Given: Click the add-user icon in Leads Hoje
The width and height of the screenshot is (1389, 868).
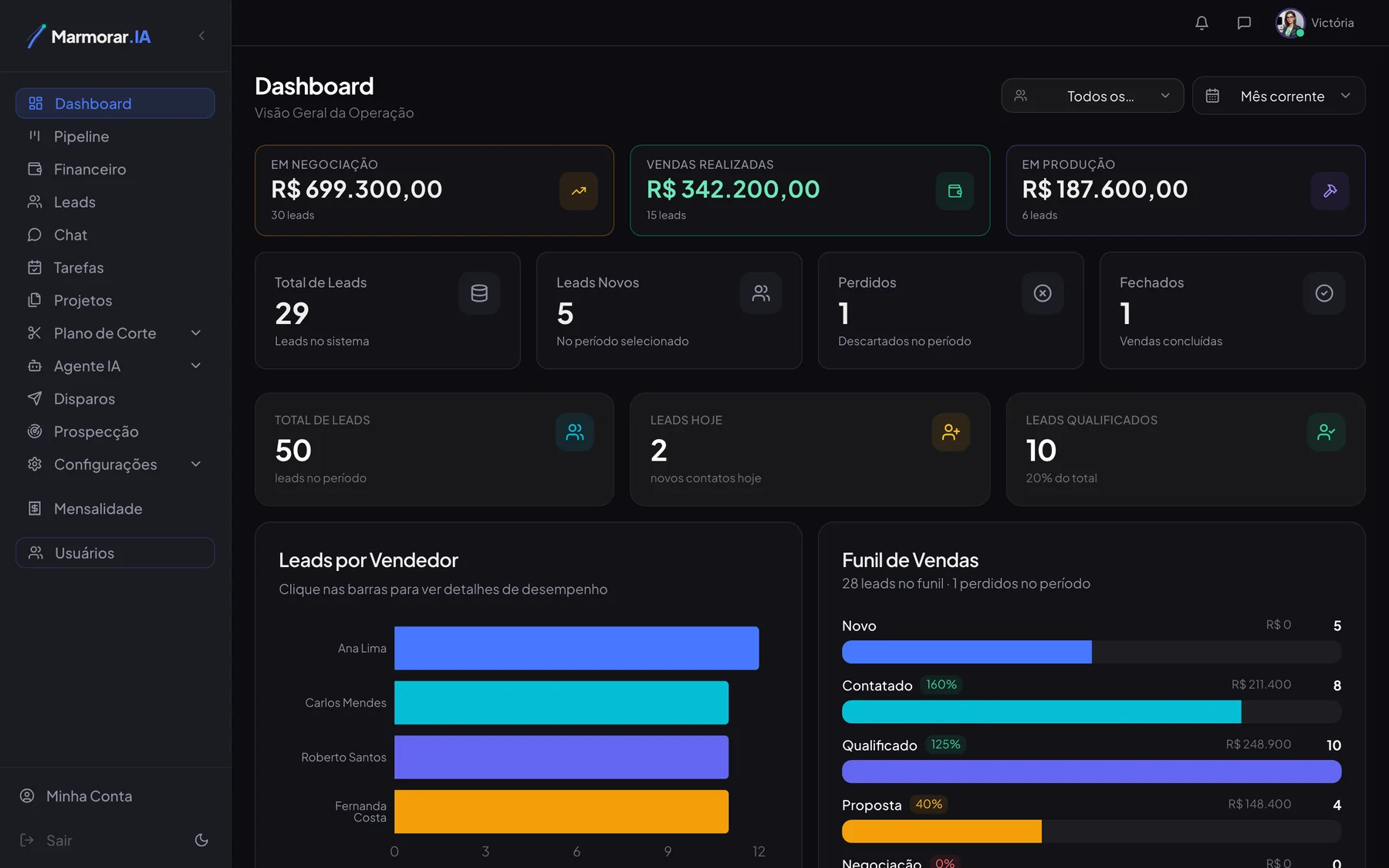Looking at the screenshot, I should tap(951, 432).
